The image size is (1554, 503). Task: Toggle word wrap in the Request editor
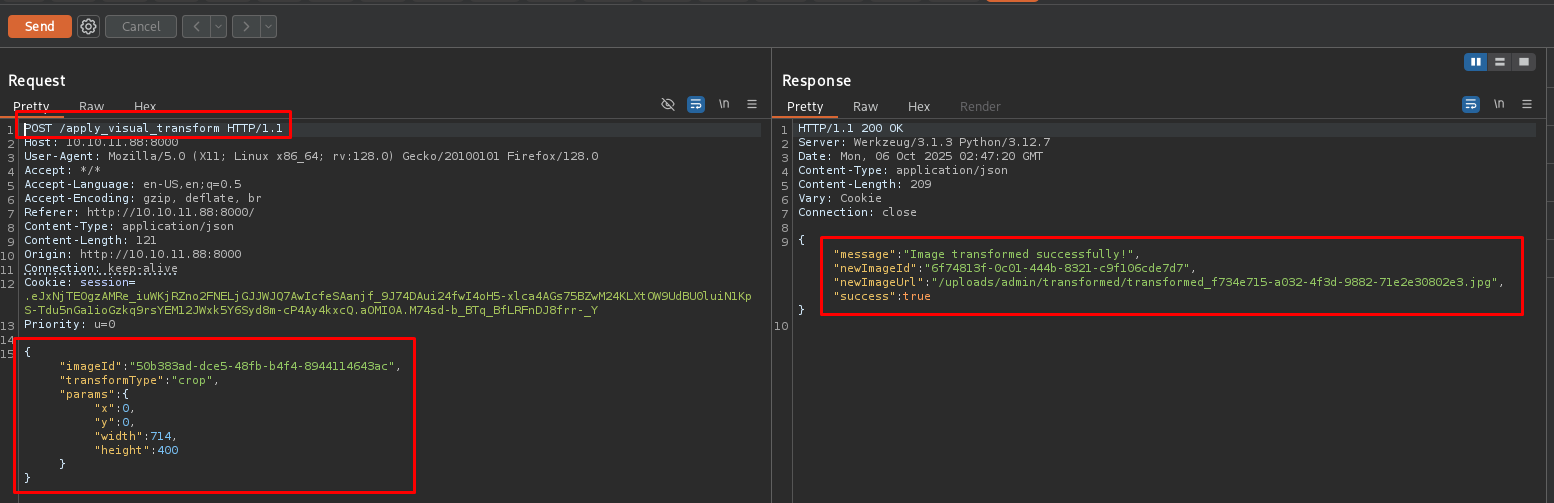pos(696,104)
